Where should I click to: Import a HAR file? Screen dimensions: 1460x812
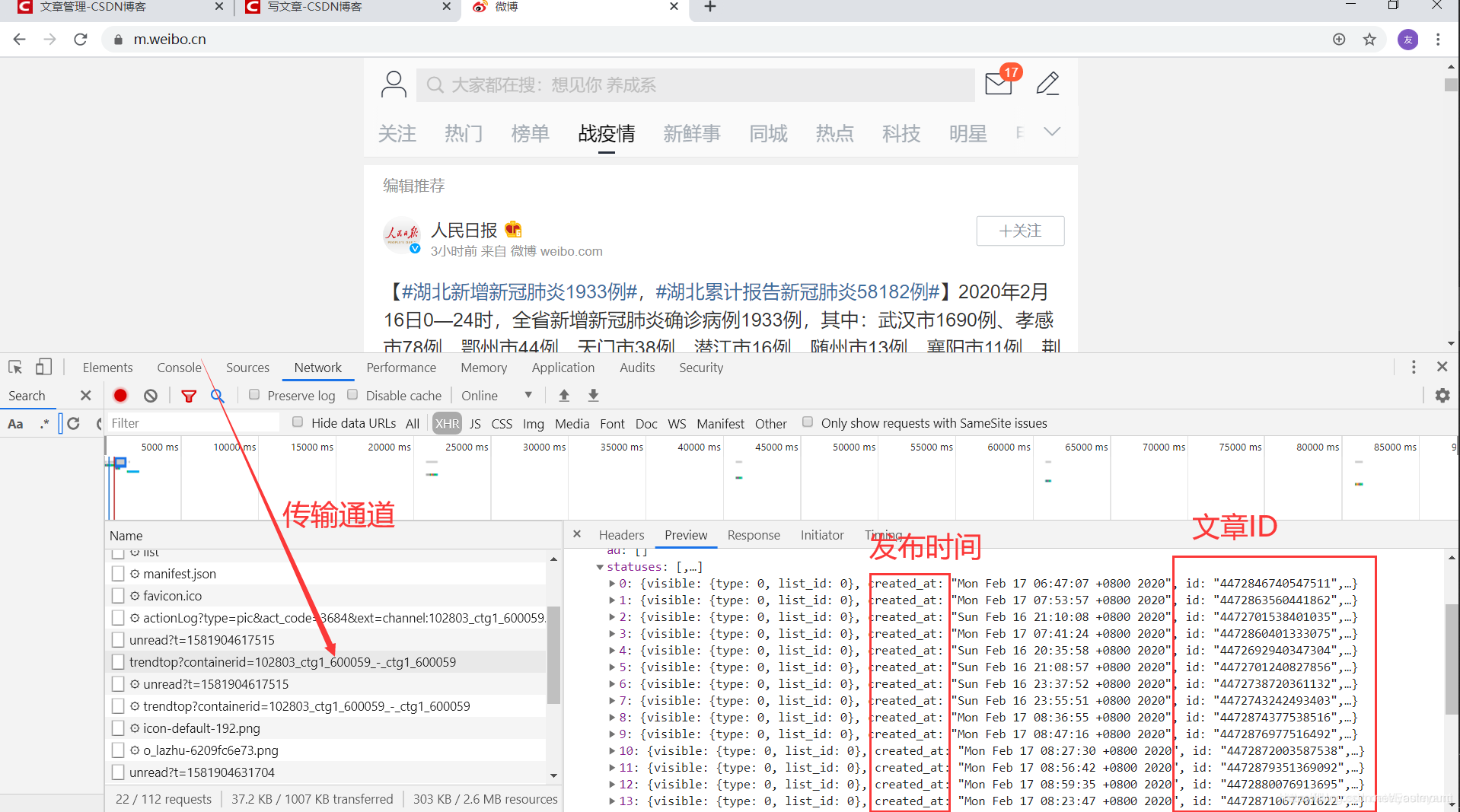pyautogui.click(x=564, y=396)
